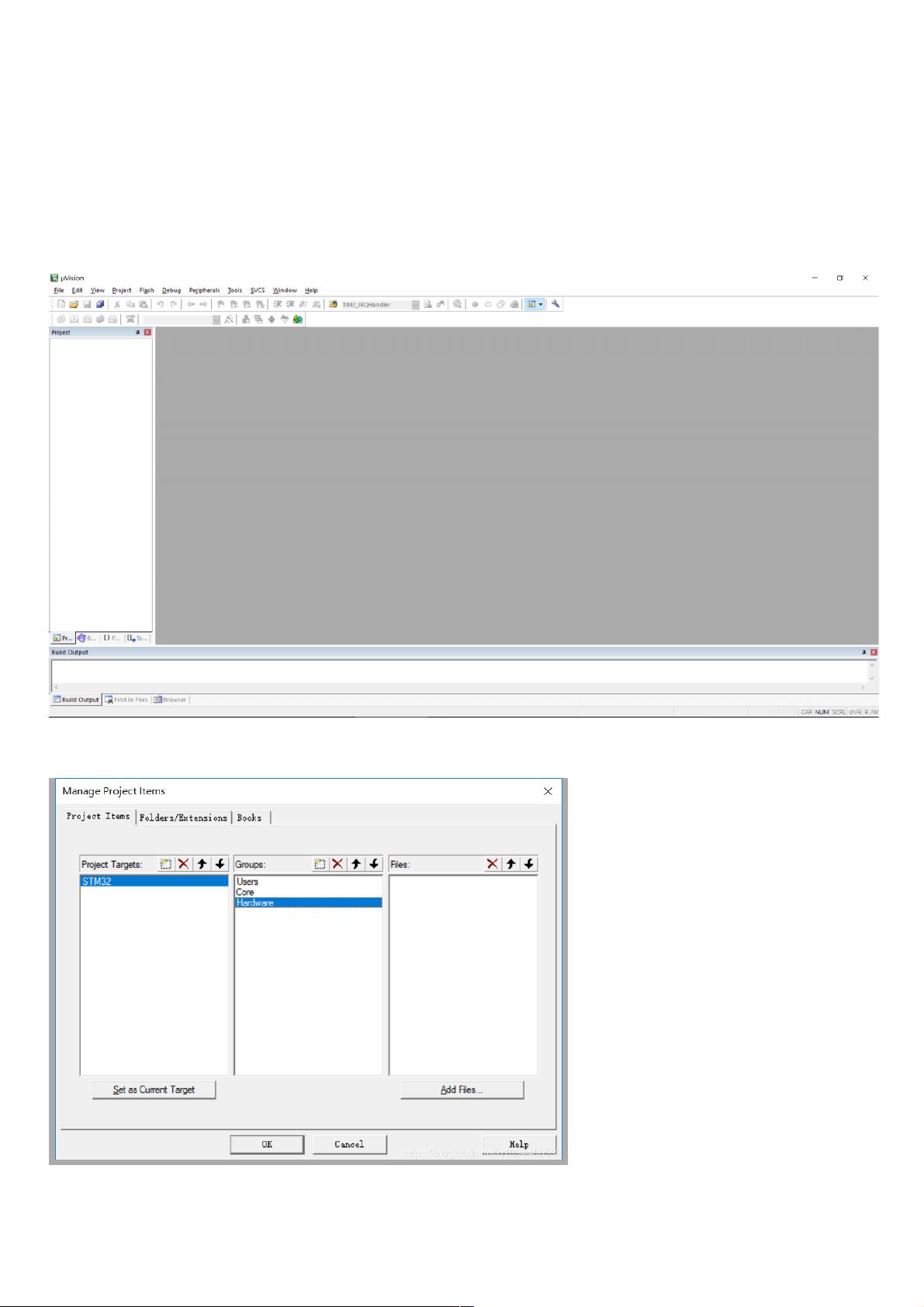
Task: Select STM32 in Project Targets list
Action: point(154,881)
